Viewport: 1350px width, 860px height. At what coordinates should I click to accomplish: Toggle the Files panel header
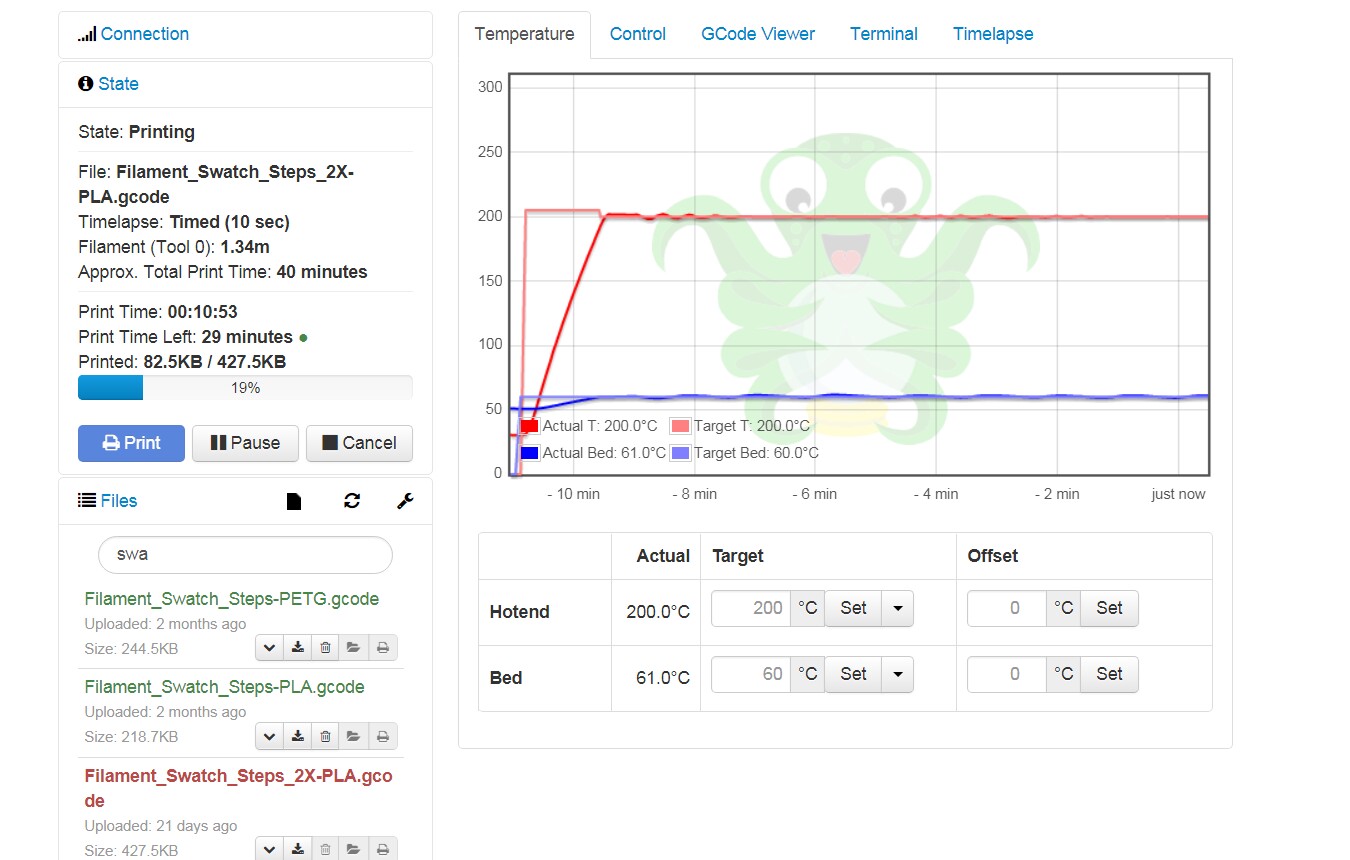point(118,501)
